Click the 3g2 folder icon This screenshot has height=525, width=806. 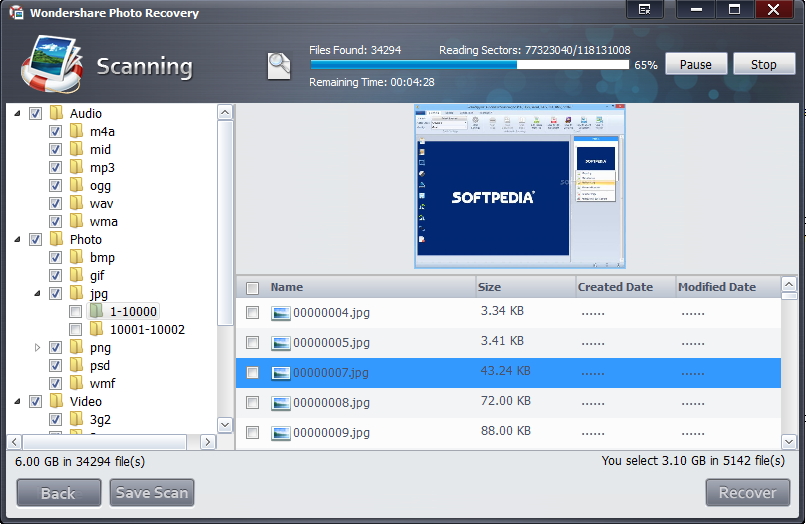pyautogui.click(x=77, y=419)
